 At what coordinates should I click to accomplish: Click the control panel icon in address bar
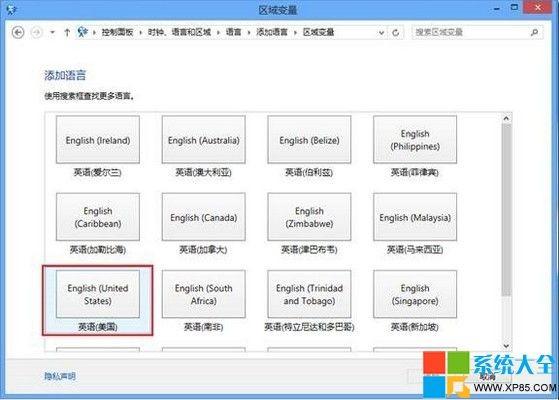point(82,32)
